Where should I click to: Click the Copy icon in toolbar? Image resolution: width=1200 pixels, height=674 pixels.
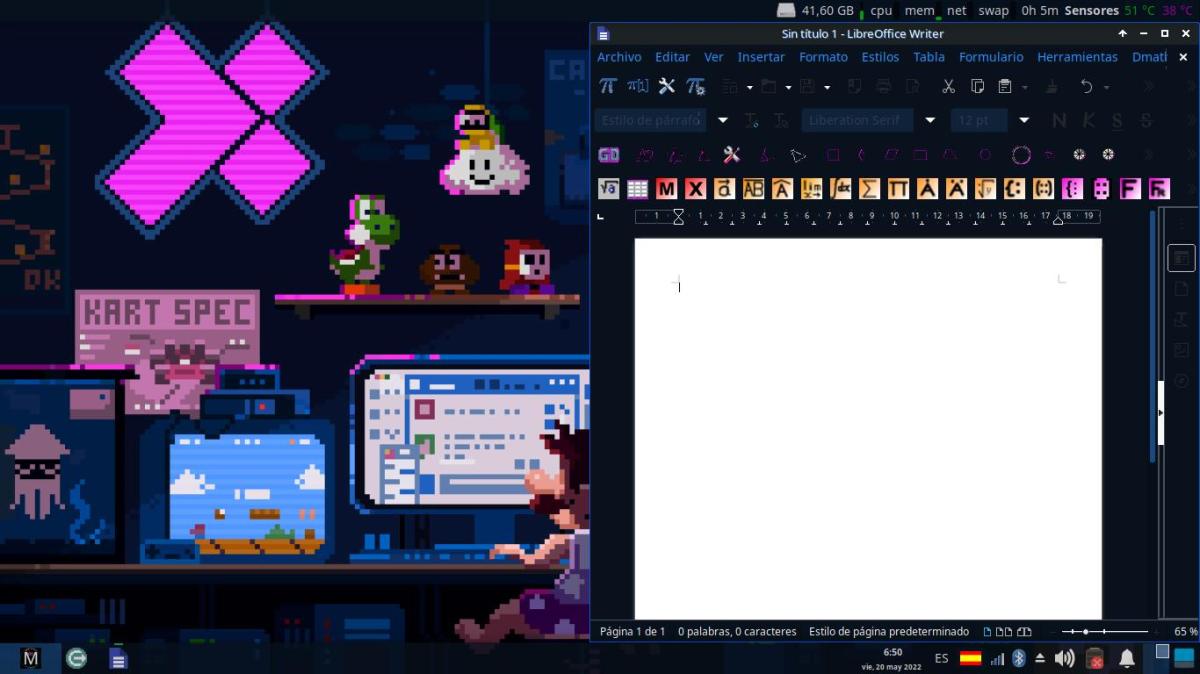pos(977,87)
